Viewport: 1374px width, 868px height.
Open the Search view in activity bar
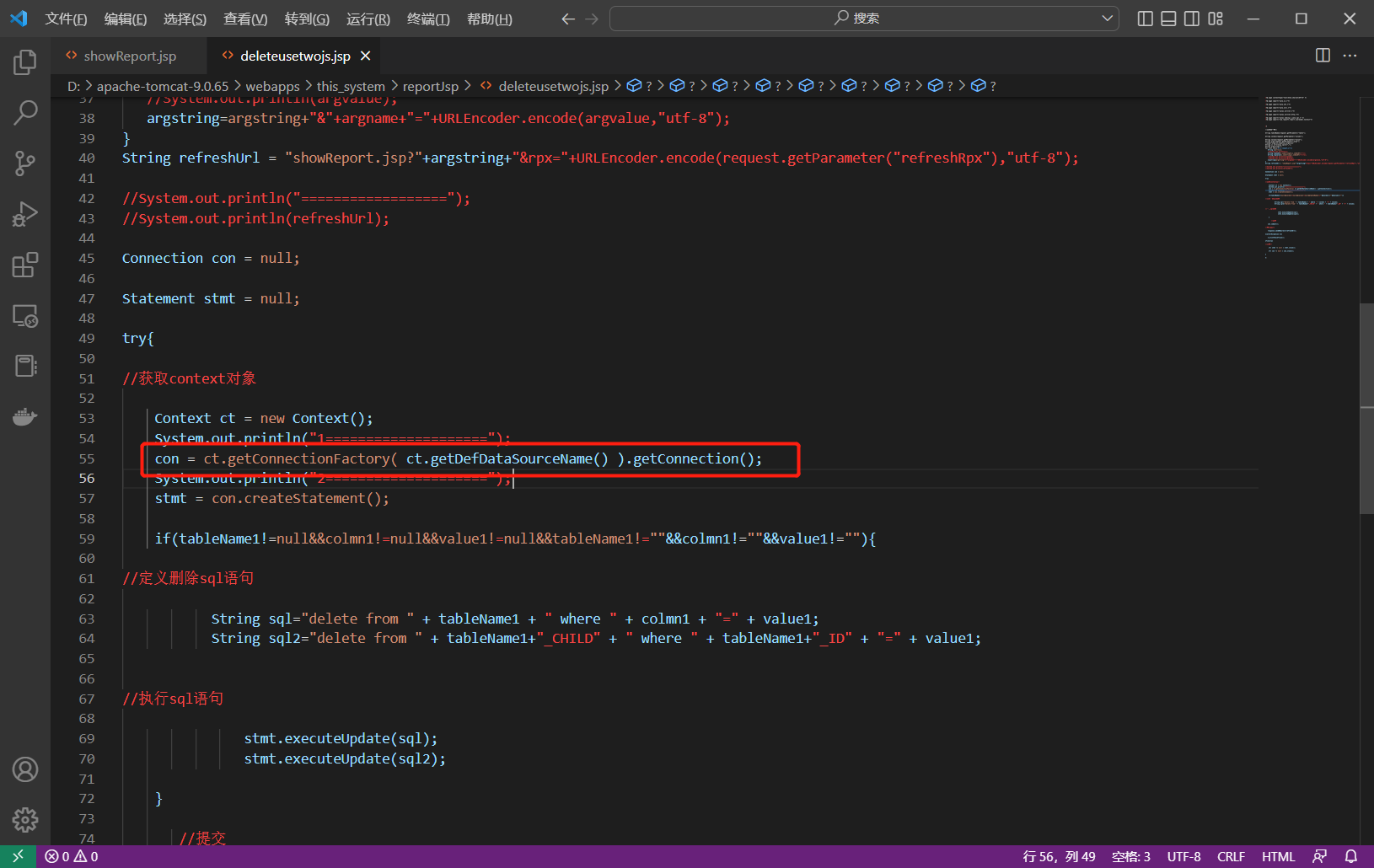[x=25, y=112]
